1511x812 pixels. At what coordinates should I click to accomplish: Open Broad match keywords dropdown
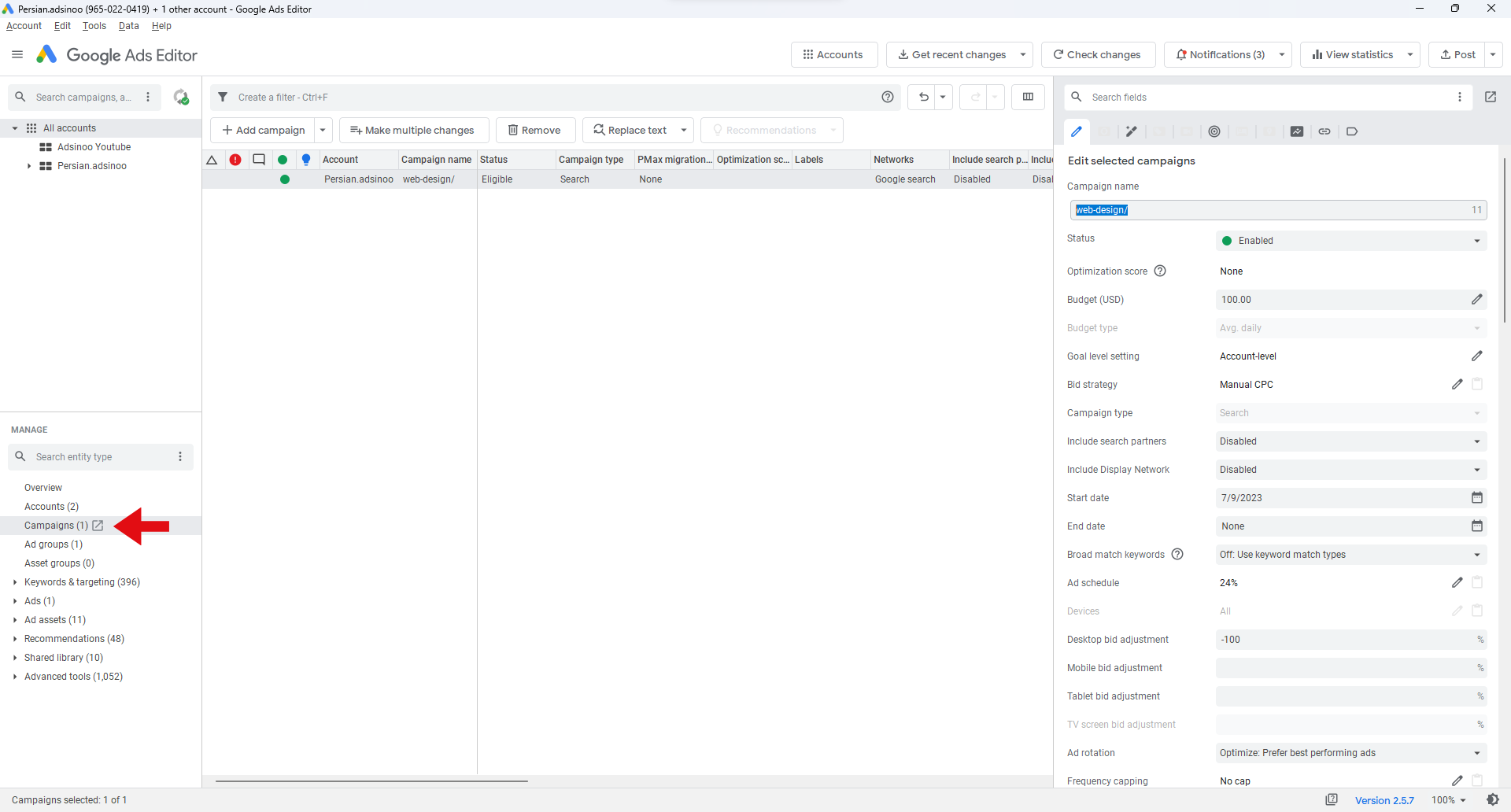tap(1351, 555)
